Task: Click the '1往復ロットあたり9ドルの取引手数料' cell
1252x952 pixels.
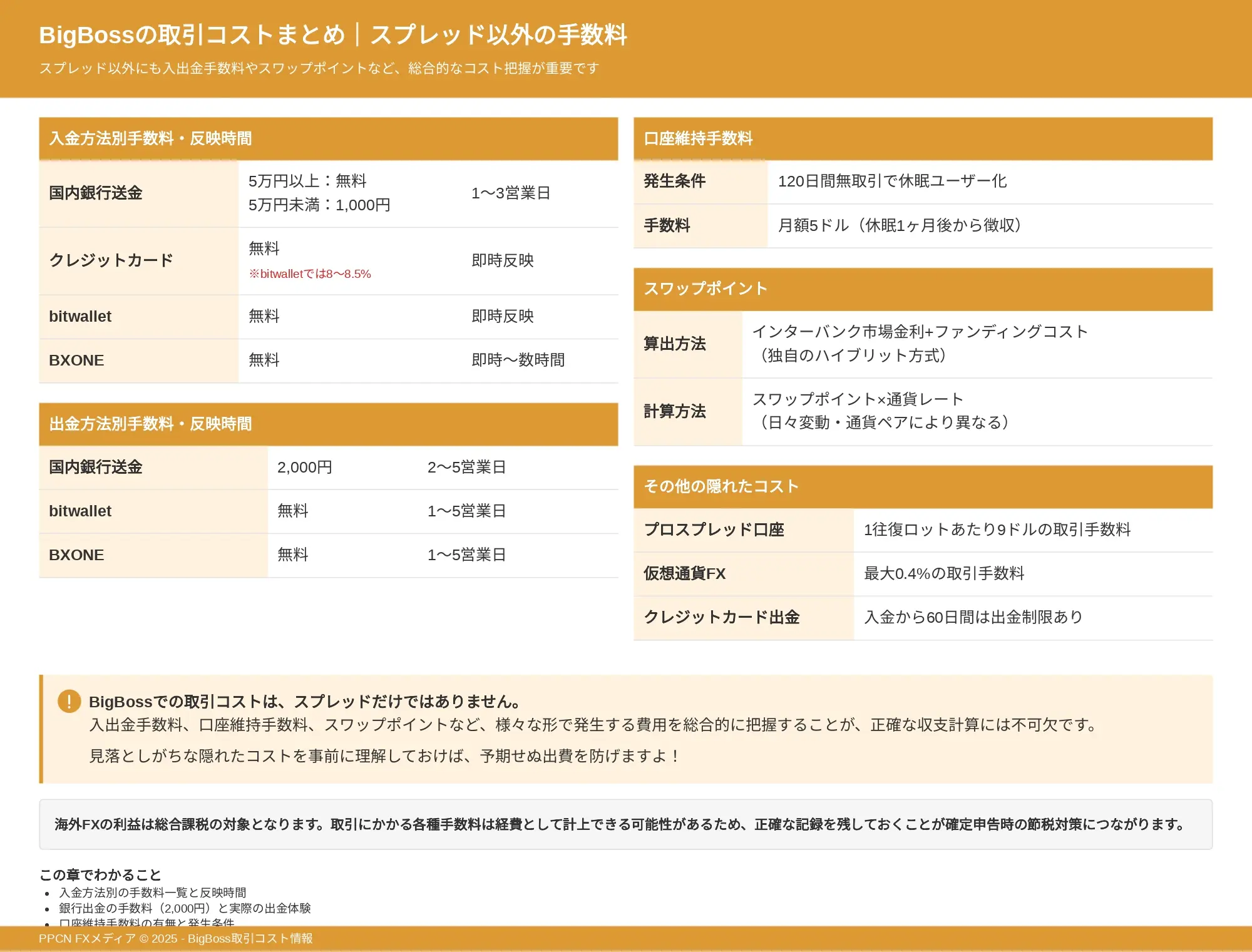Action: point(1034,530)
